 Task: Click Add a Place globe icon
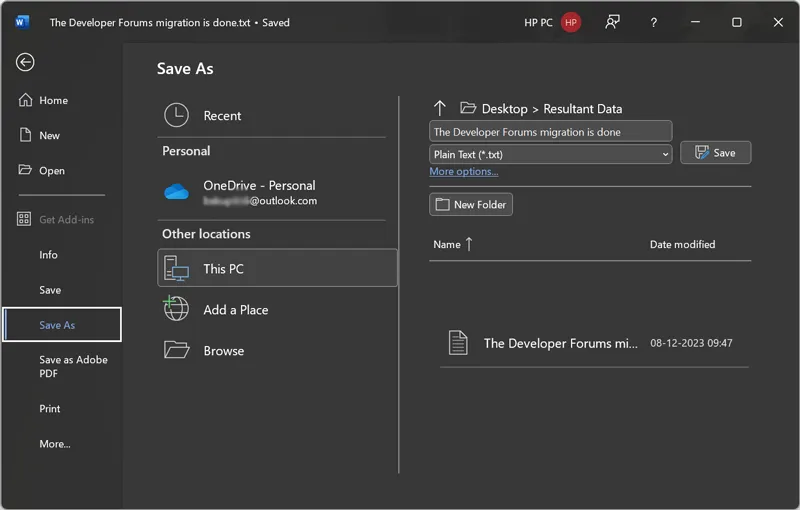click(177, 310)
